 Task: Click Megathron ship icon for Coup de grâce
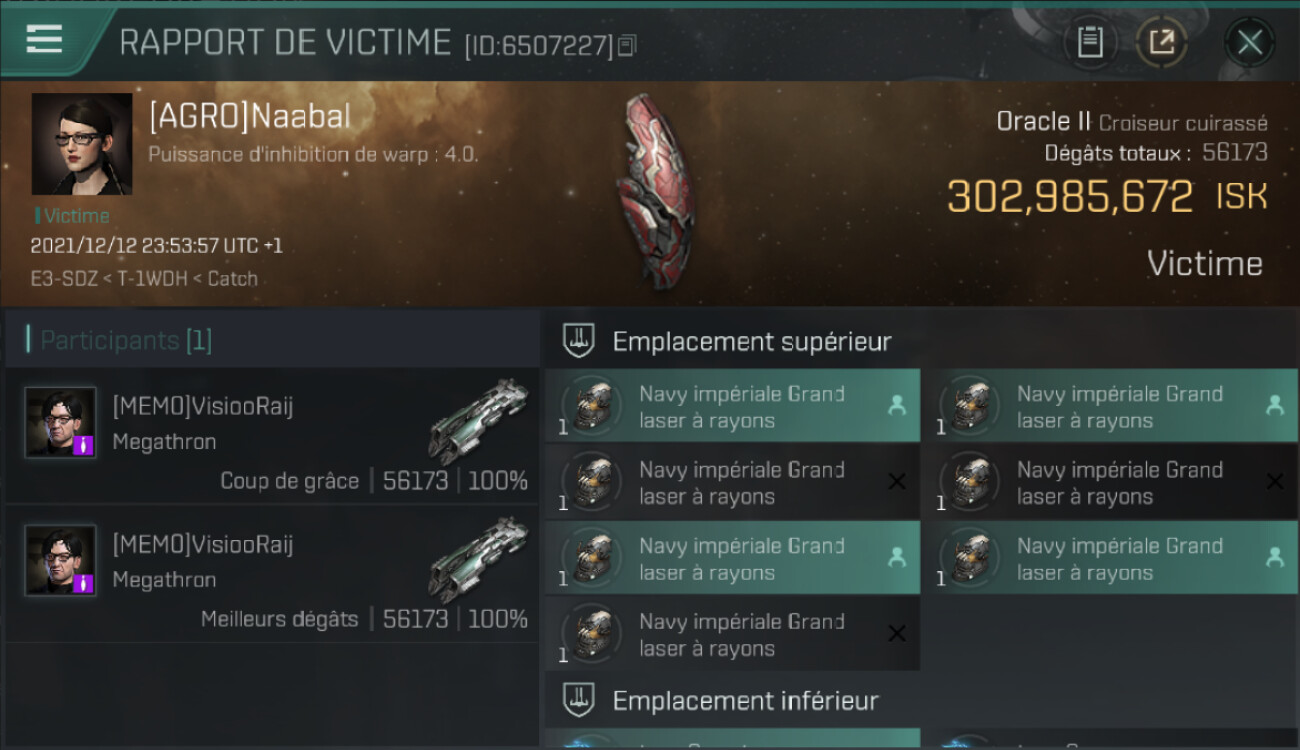click(x=478, y=422)
